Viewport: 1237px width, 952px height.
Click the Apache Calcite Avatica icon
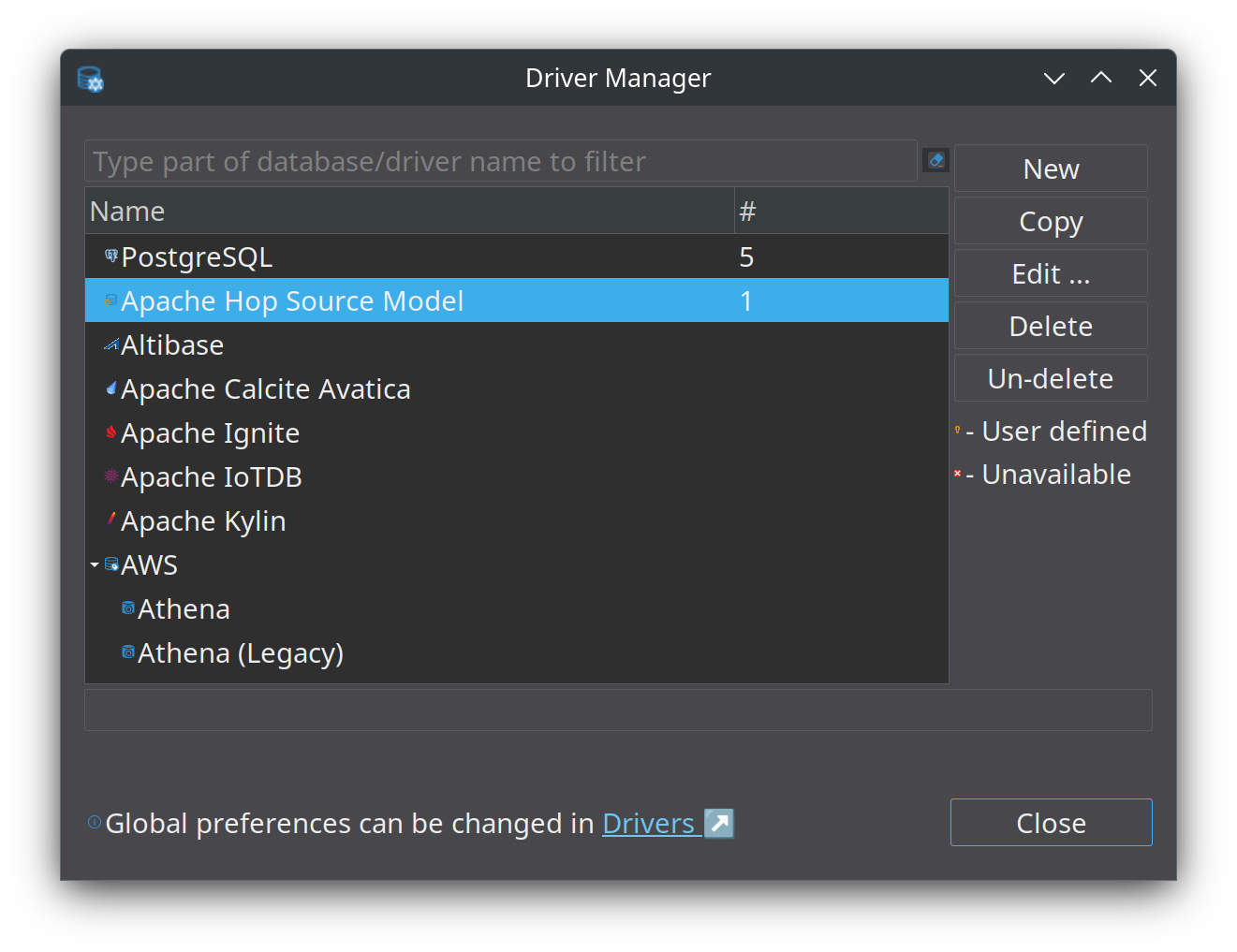click(x=111, y=388)
